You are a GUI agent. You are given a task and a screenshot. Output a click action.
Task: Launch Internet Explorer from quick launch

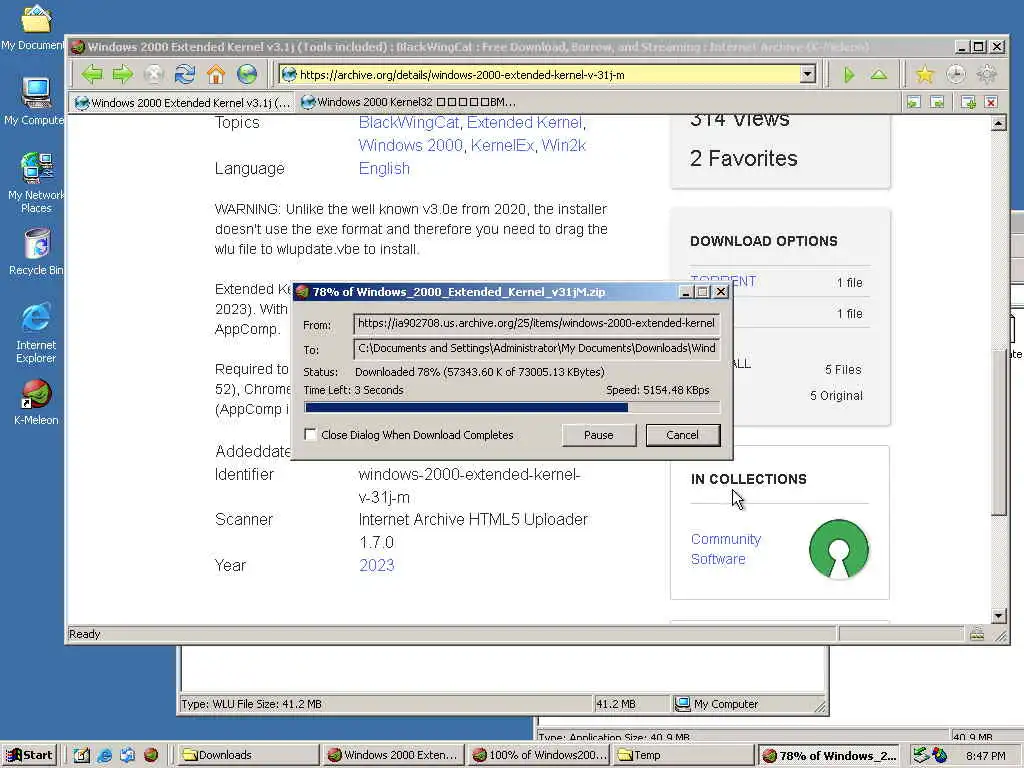coord(104,755)
